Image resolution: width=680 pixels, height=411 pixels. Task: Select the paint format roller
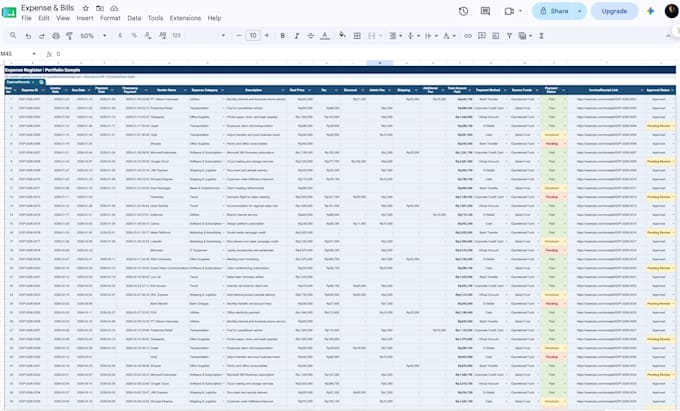tap(69, 36)
